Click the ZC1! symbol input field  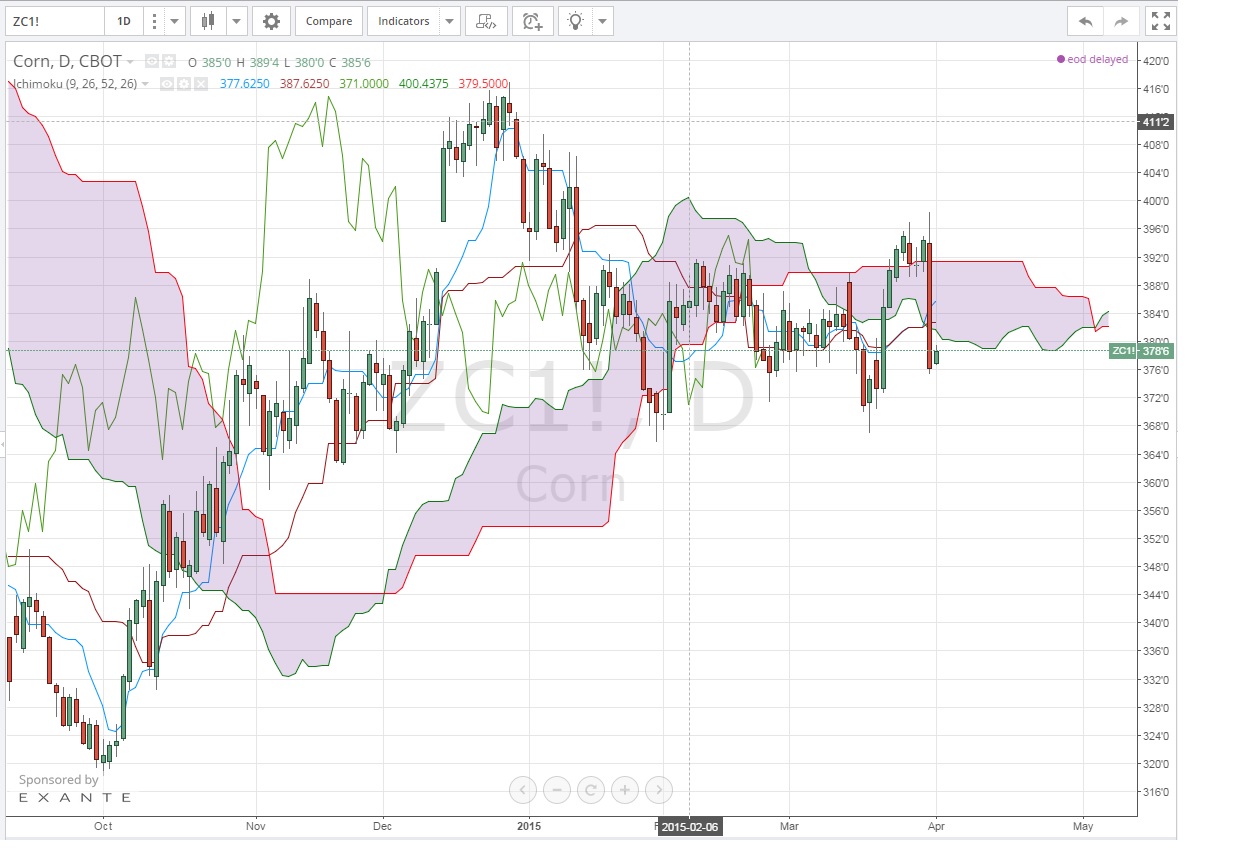coord(55,21)
